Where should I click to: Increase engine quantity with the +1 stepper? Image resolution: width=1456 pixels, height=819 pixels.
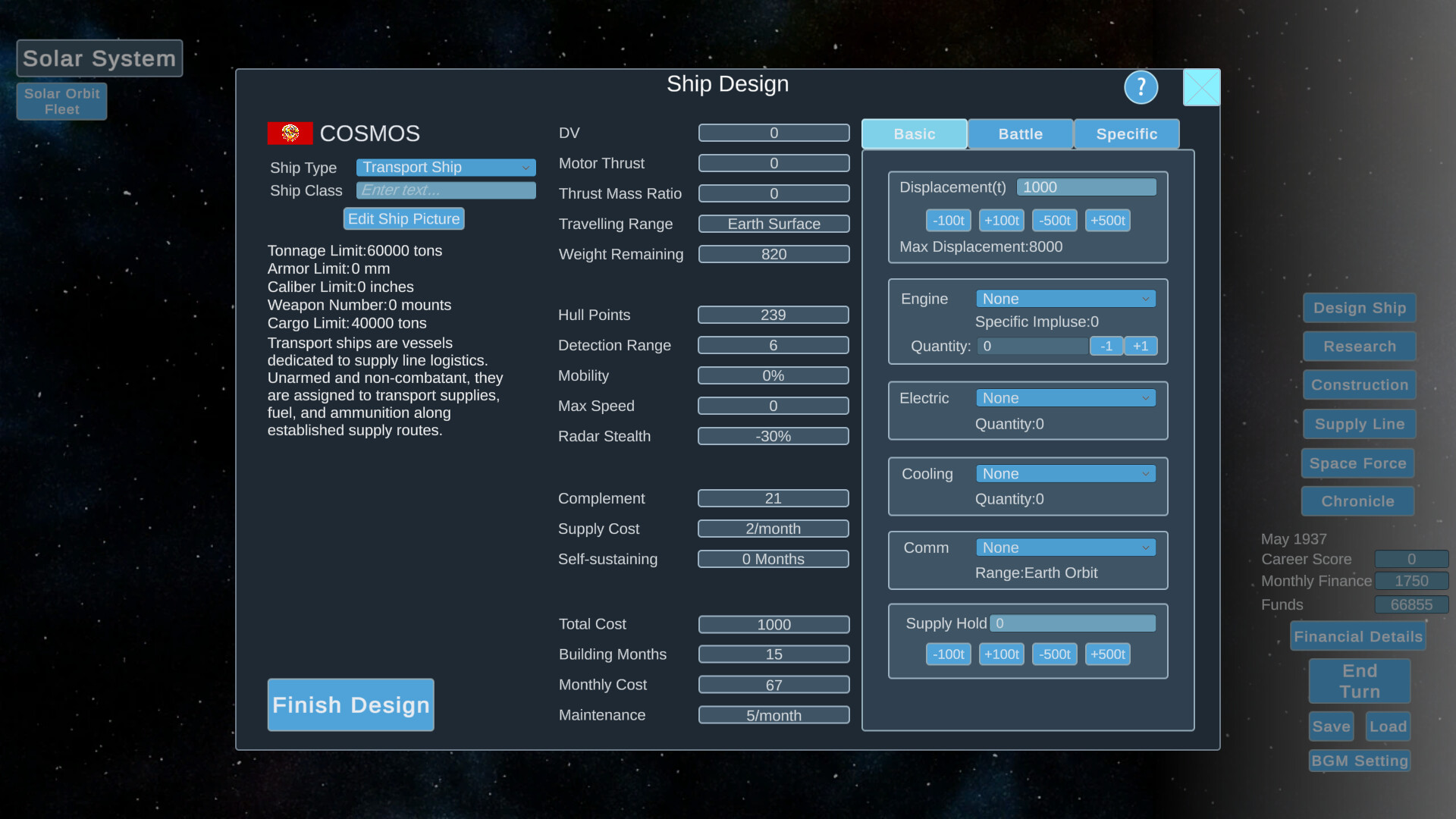[x=1141, y=346]
